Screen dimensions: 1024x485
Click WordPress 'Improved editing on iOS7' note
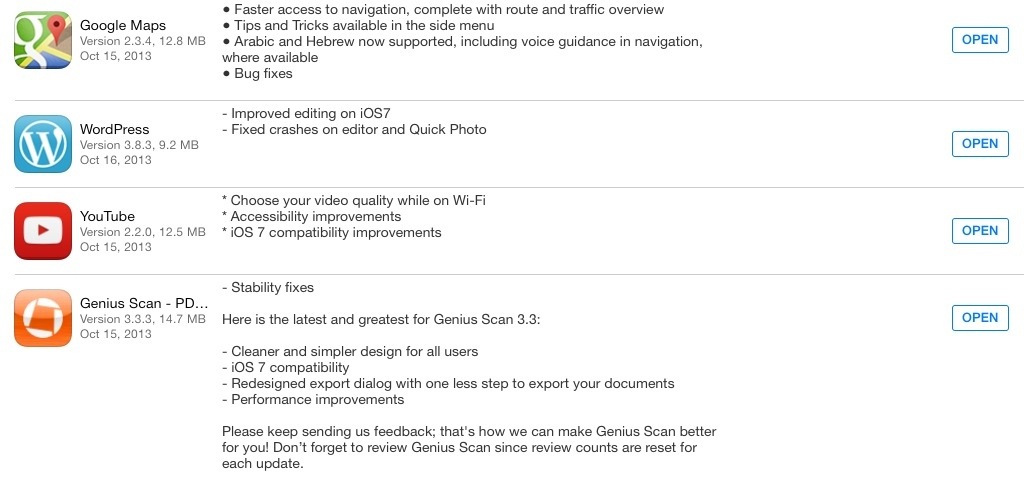click(306, 114)
